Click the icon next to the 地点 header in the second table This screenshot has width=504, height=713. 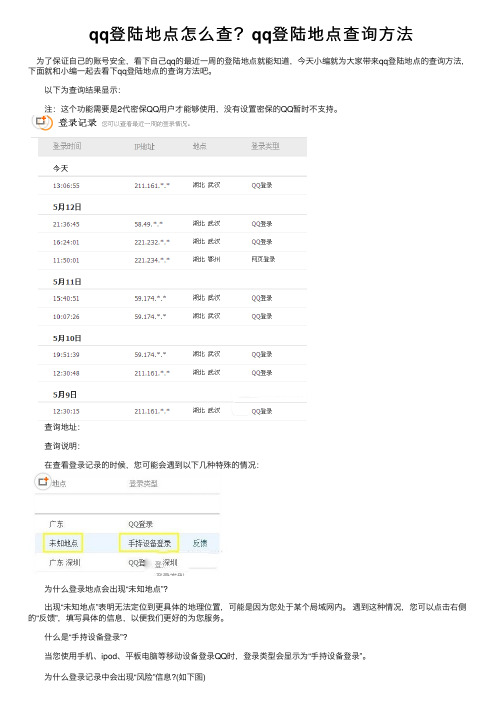43,482
